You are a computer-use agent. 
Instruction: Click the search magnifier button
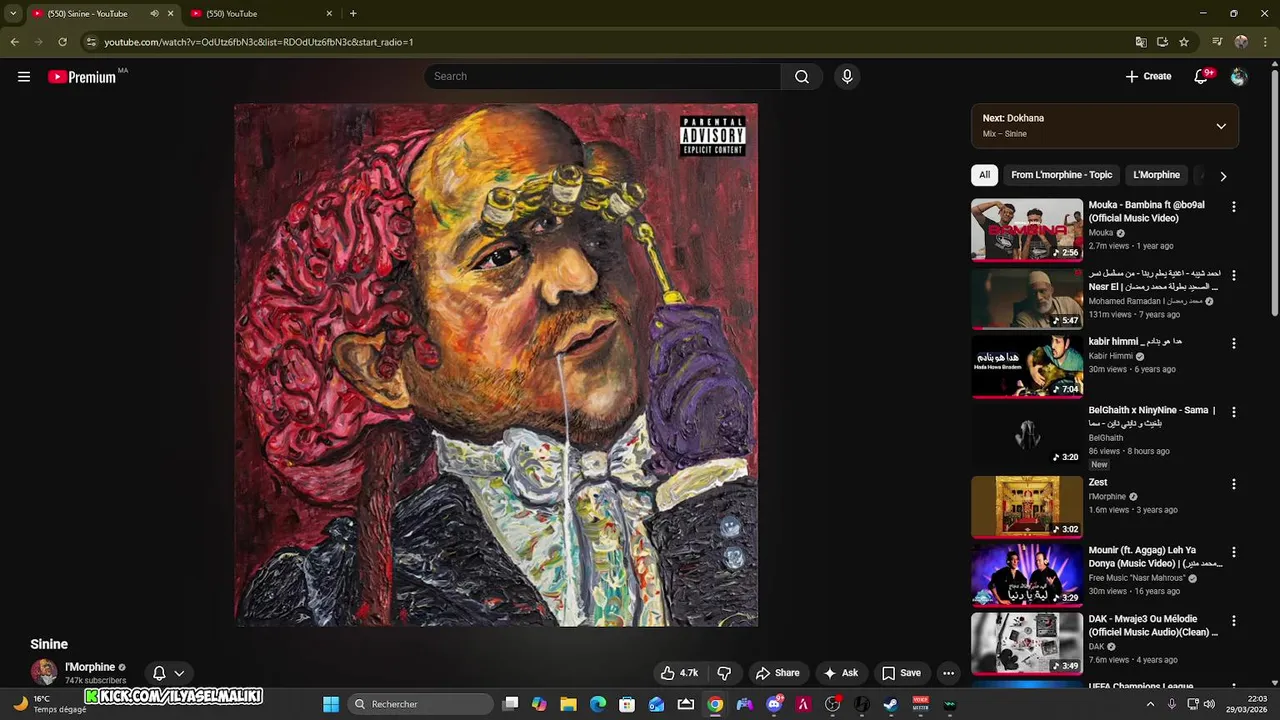[802, 77]
